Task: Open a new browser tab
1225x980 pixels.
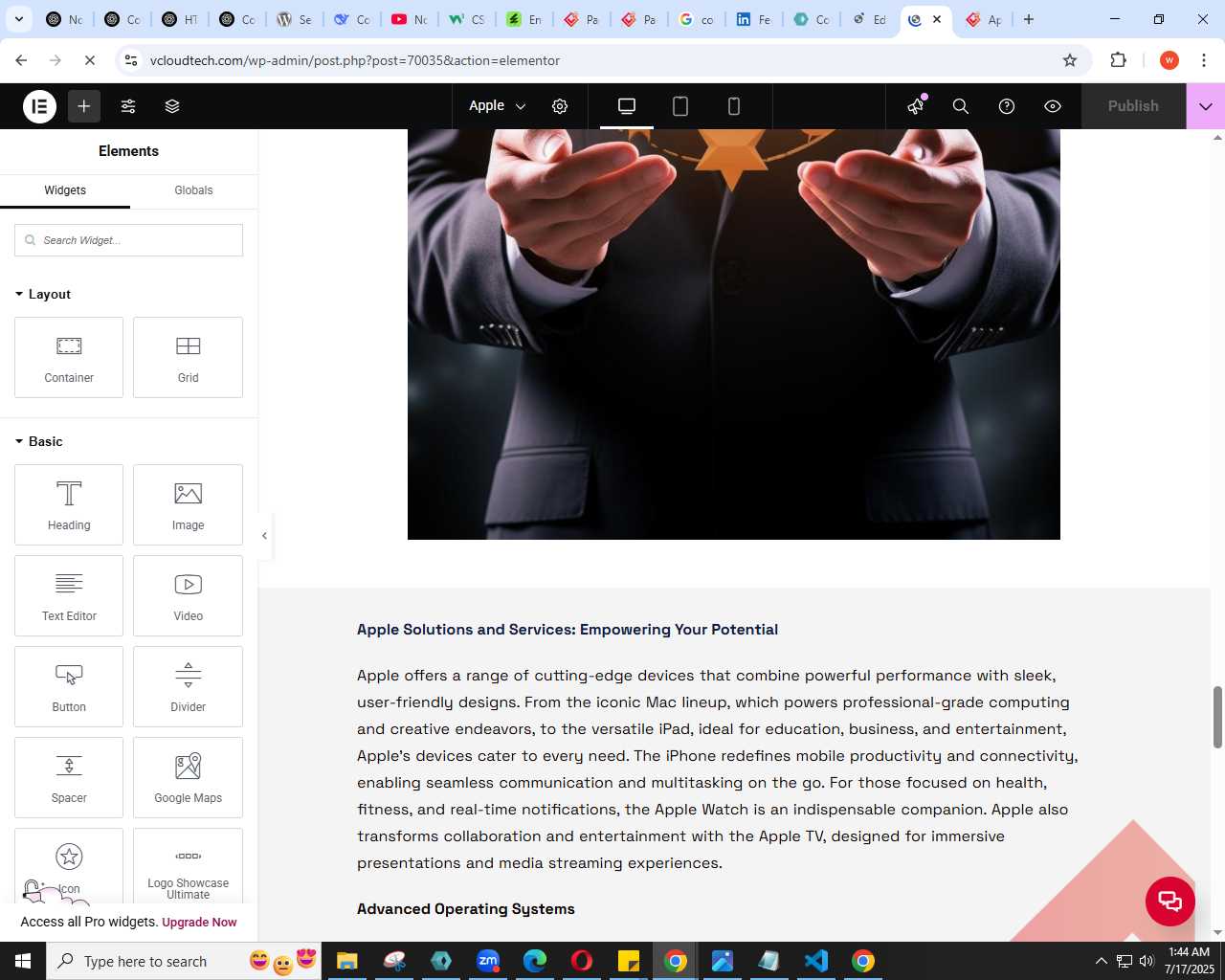Action: click(1029, 19)
